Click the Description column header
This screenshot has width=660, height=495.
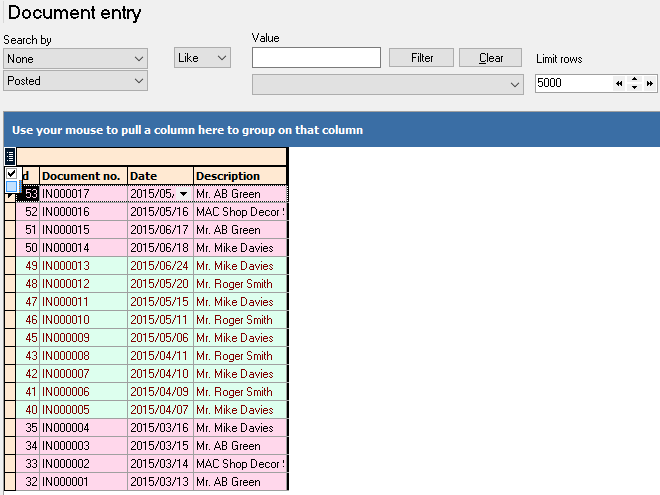pos(239,176)
